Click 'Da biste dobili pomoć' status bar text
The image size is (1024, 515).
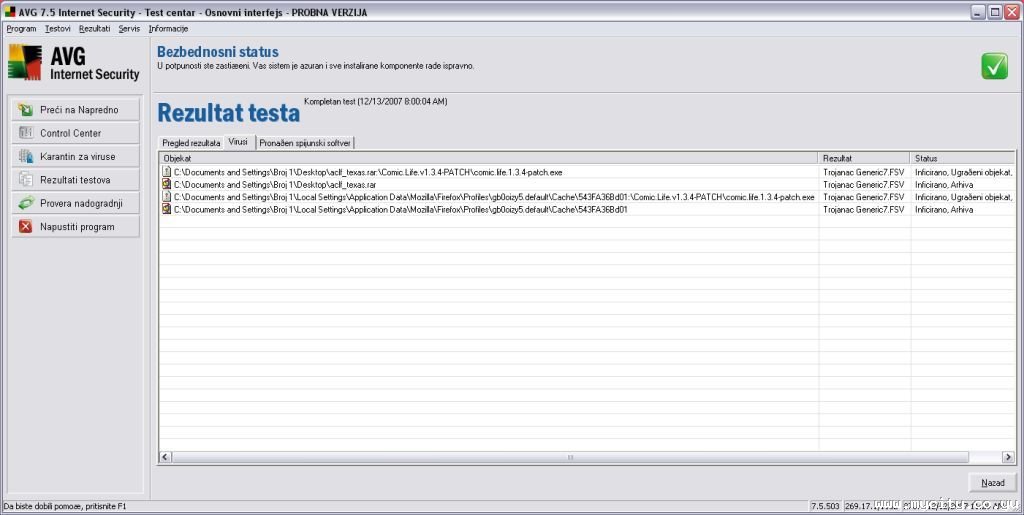(65, 506)
